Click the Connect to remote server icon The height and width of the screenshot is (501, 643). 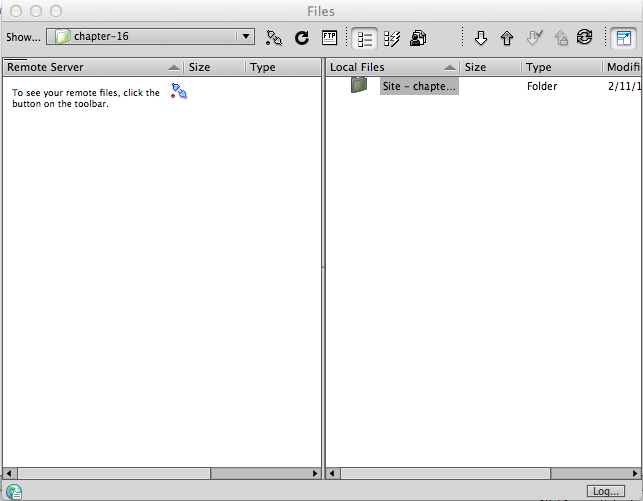click(x=274, y=38)
